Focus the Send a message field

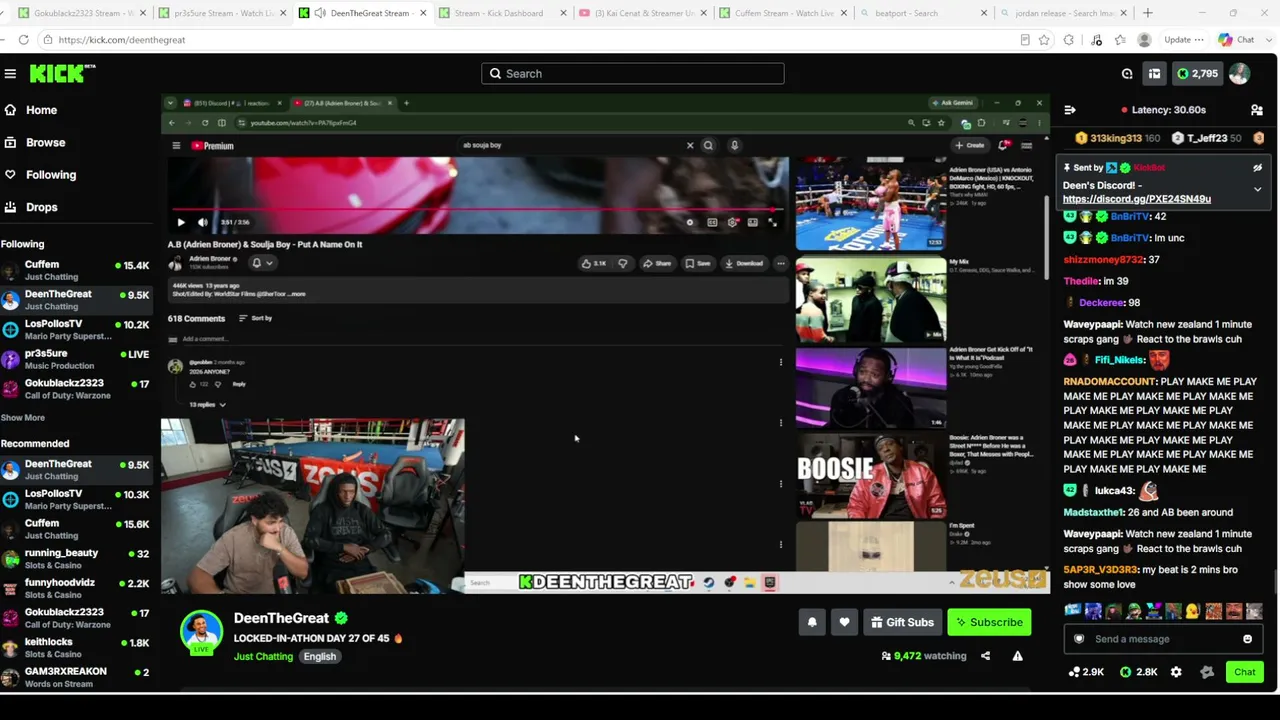[x=1163, y=639]
